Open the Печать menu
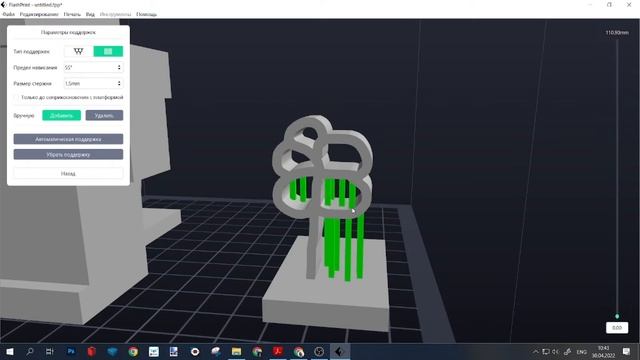Viewport: 640px width, 360px height. (x=72, y=14)
